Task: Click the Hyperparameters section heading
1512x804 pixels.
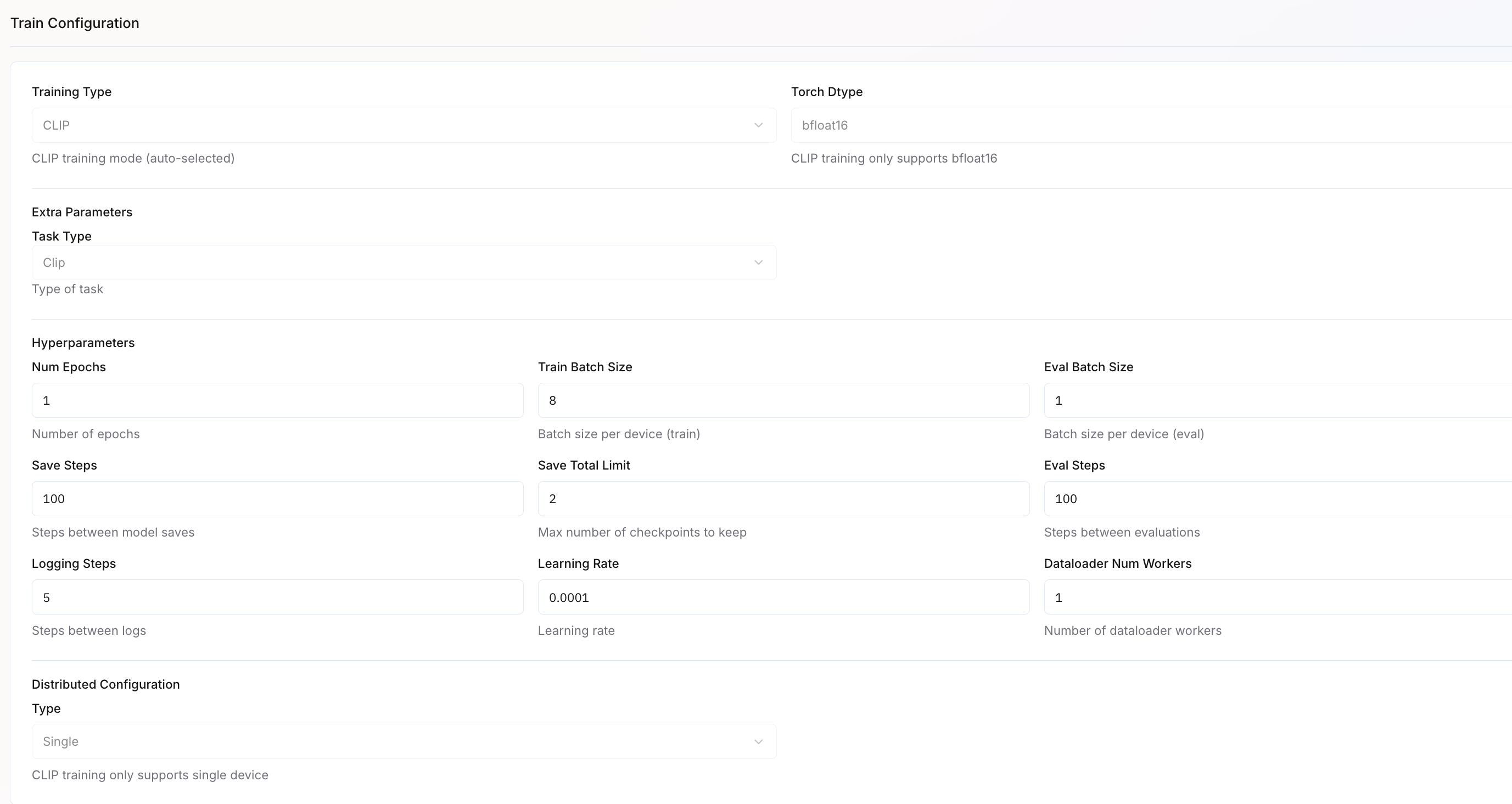Action: tap(83, 342)
